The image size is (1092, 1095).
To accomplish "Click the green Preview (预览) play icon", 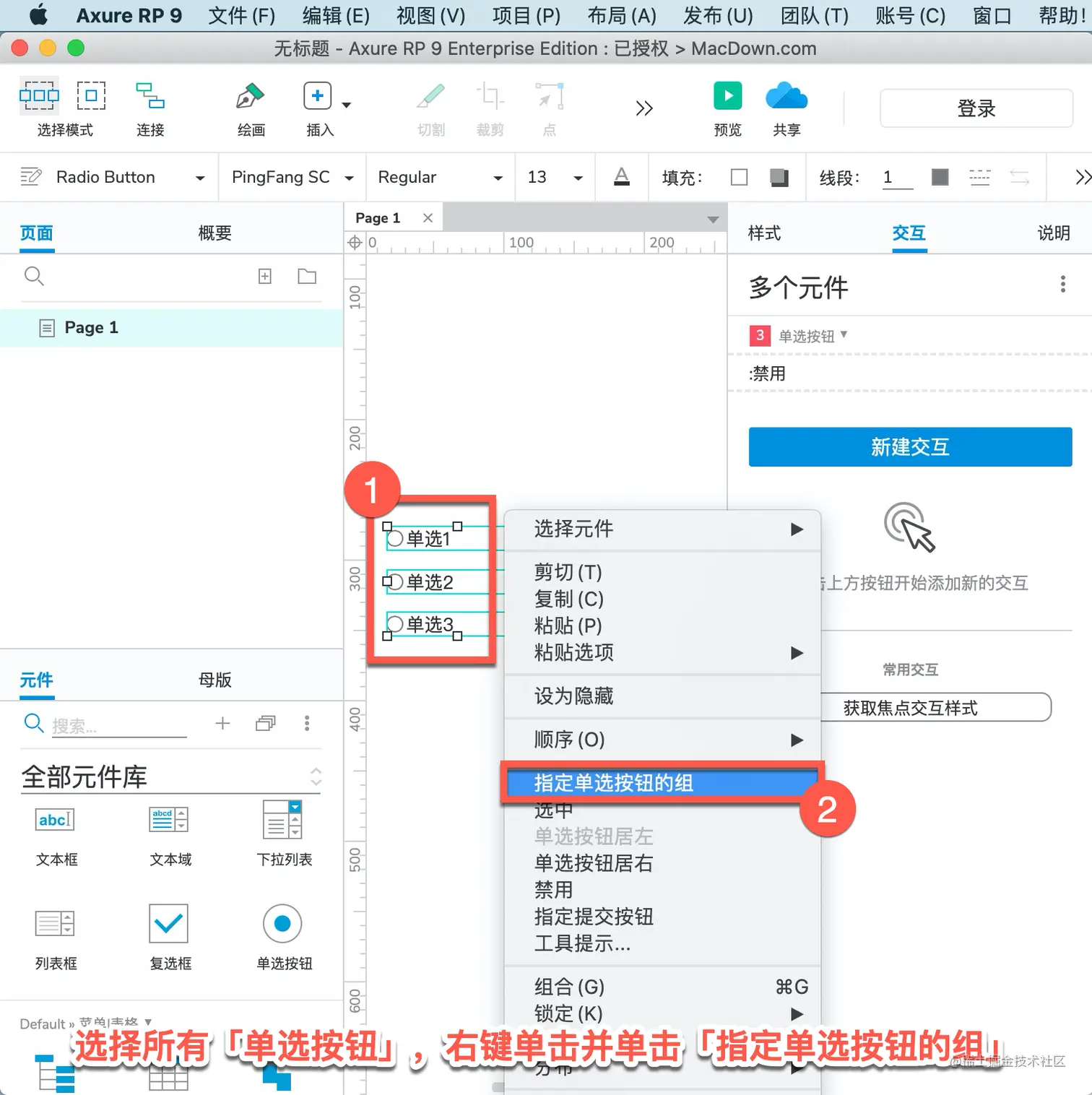I will pyautogui.click(x=728, y=95).
